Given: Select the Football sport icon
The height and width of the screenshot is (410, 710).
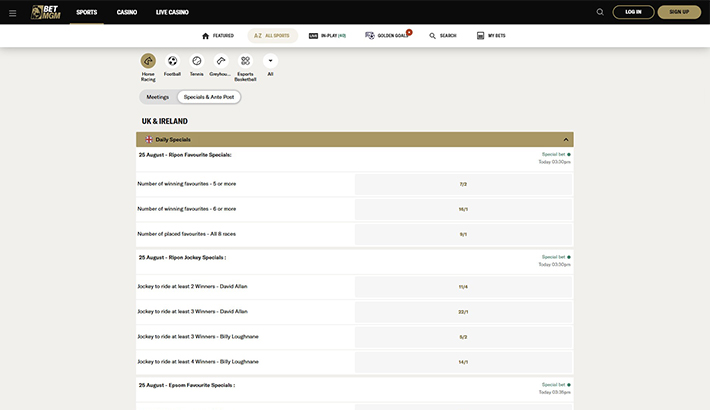Looking at the screenshot, I should [x=173, y=61].
